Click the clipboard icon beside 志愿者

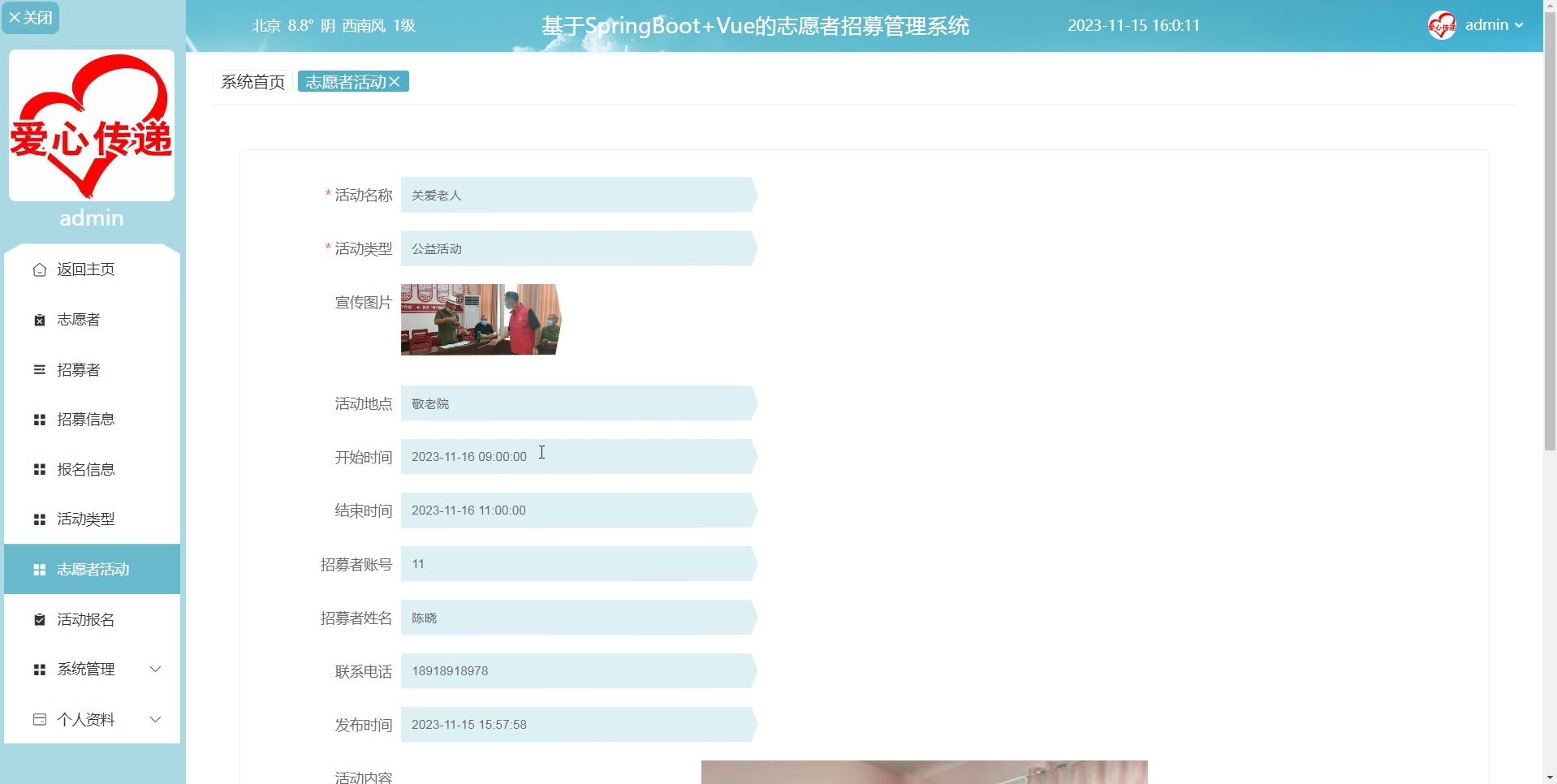pyautogui.click(x=39, y=320)
